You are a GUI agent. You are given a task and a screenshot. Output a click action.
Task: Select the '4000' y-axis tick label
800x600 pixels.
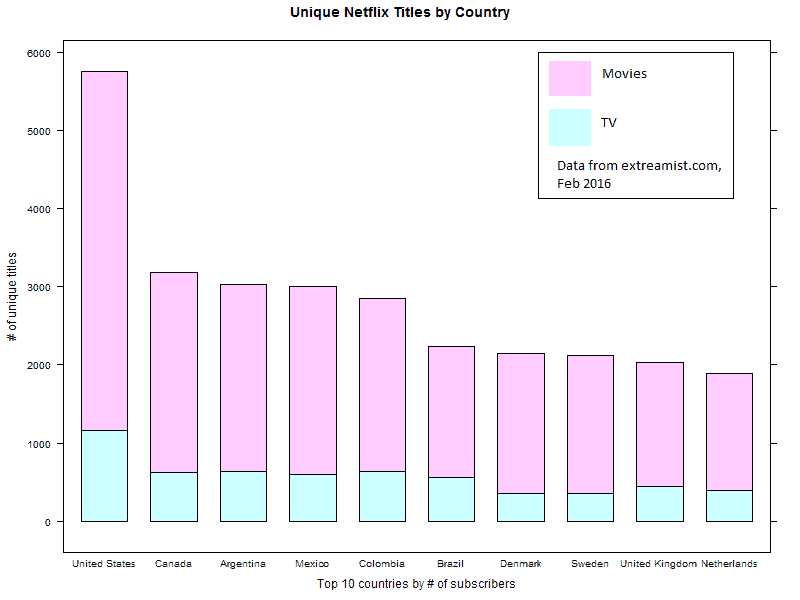[39, 209]
